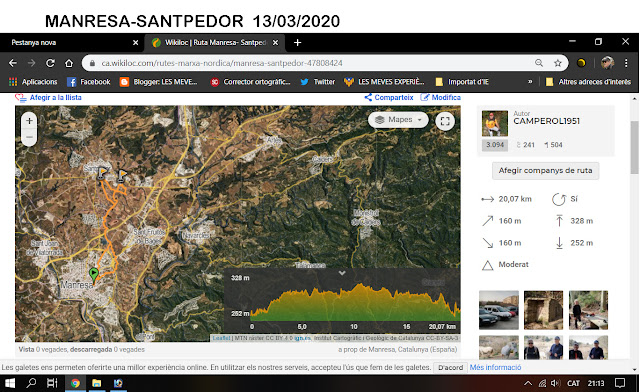Viewport: 640px width, 392px height.
Task: Reload the Wikiloc page
Action: 50,63
